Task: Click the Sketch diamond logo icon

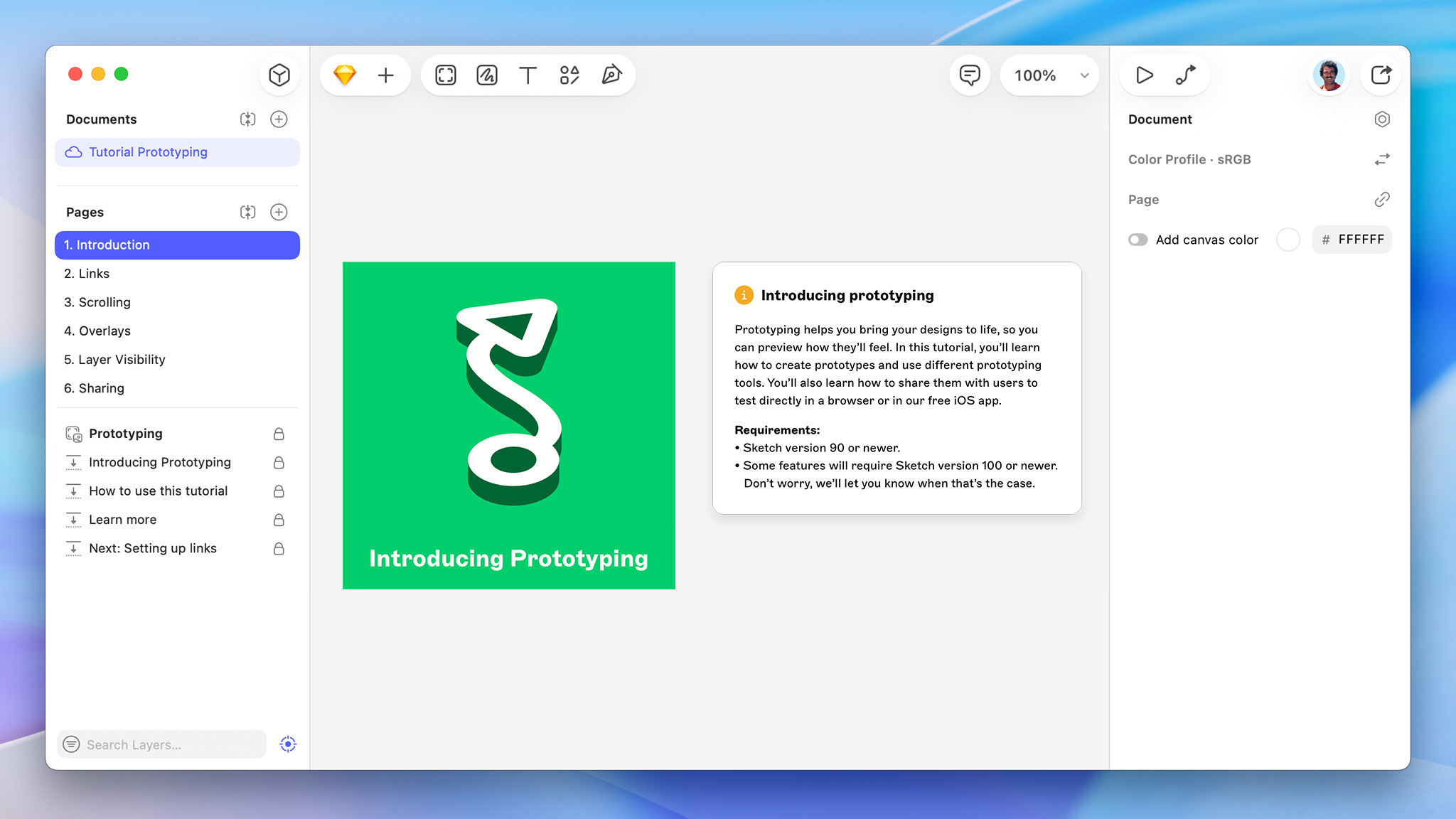Action: point(345,75)
